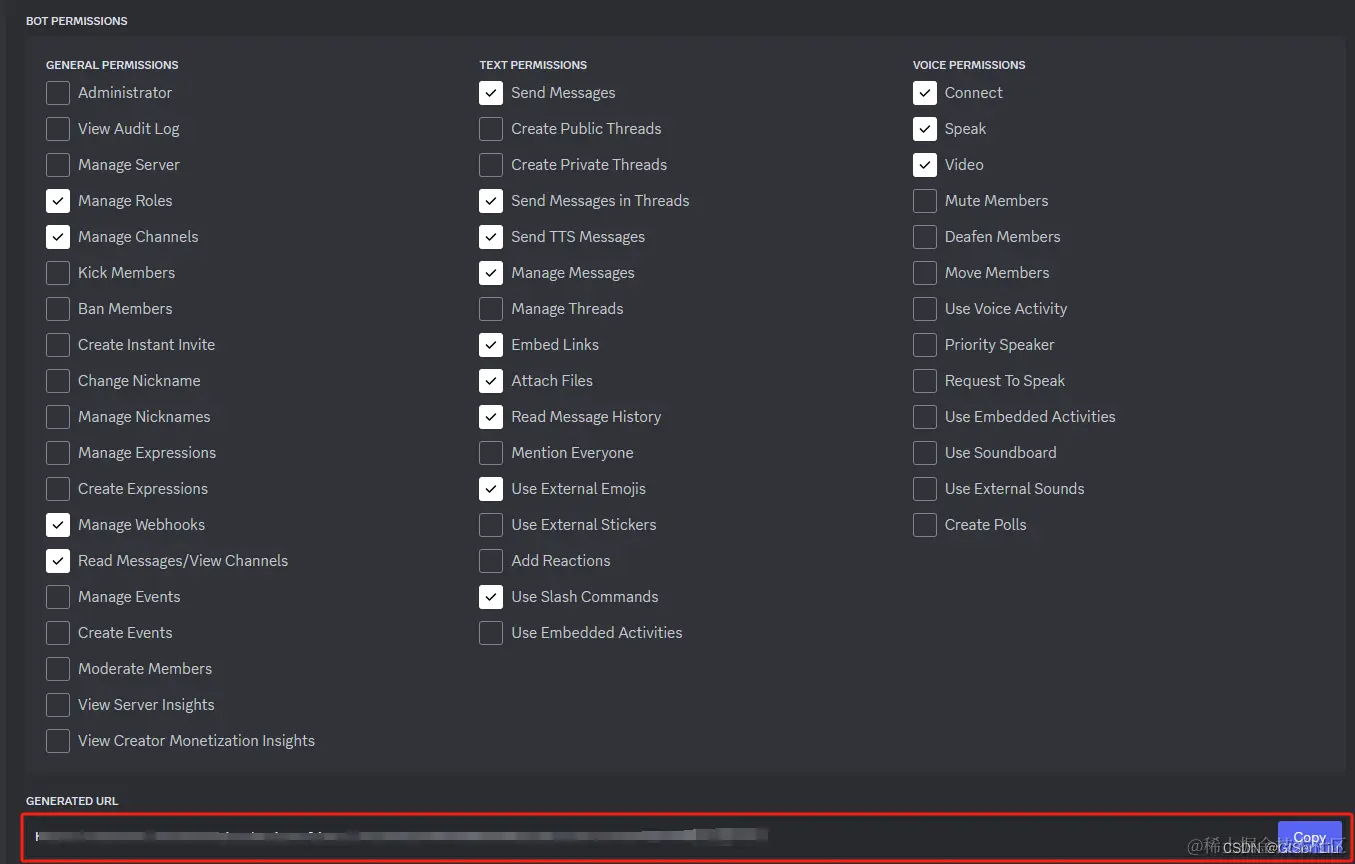1355x864 pixels.
Task: Uncheck the Manage Webhooks permission
Action: [x=58, y=525]
